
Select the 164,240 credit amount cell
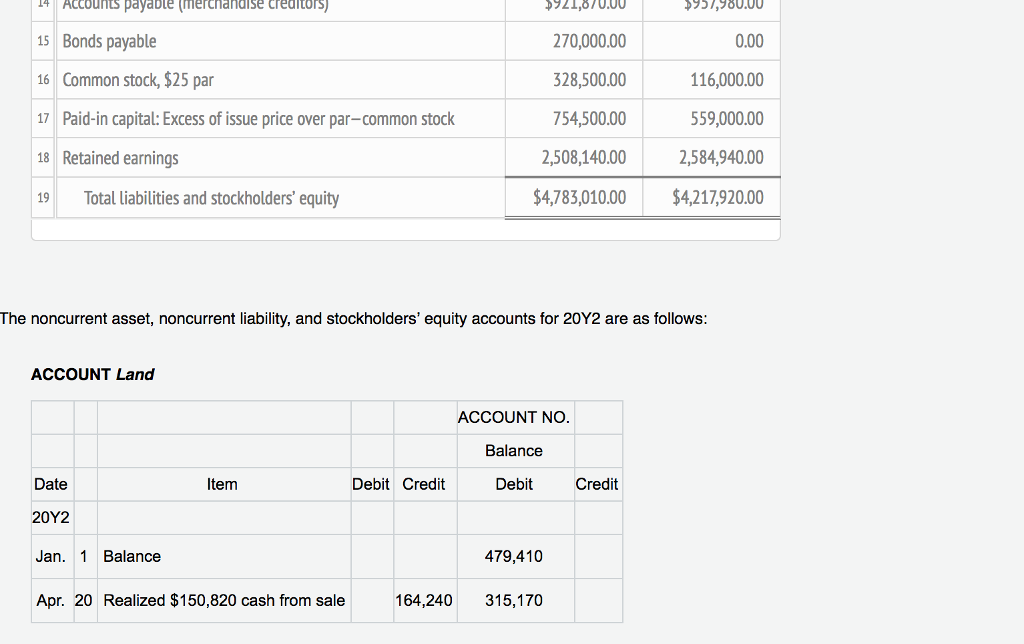[x=424, y=600]
